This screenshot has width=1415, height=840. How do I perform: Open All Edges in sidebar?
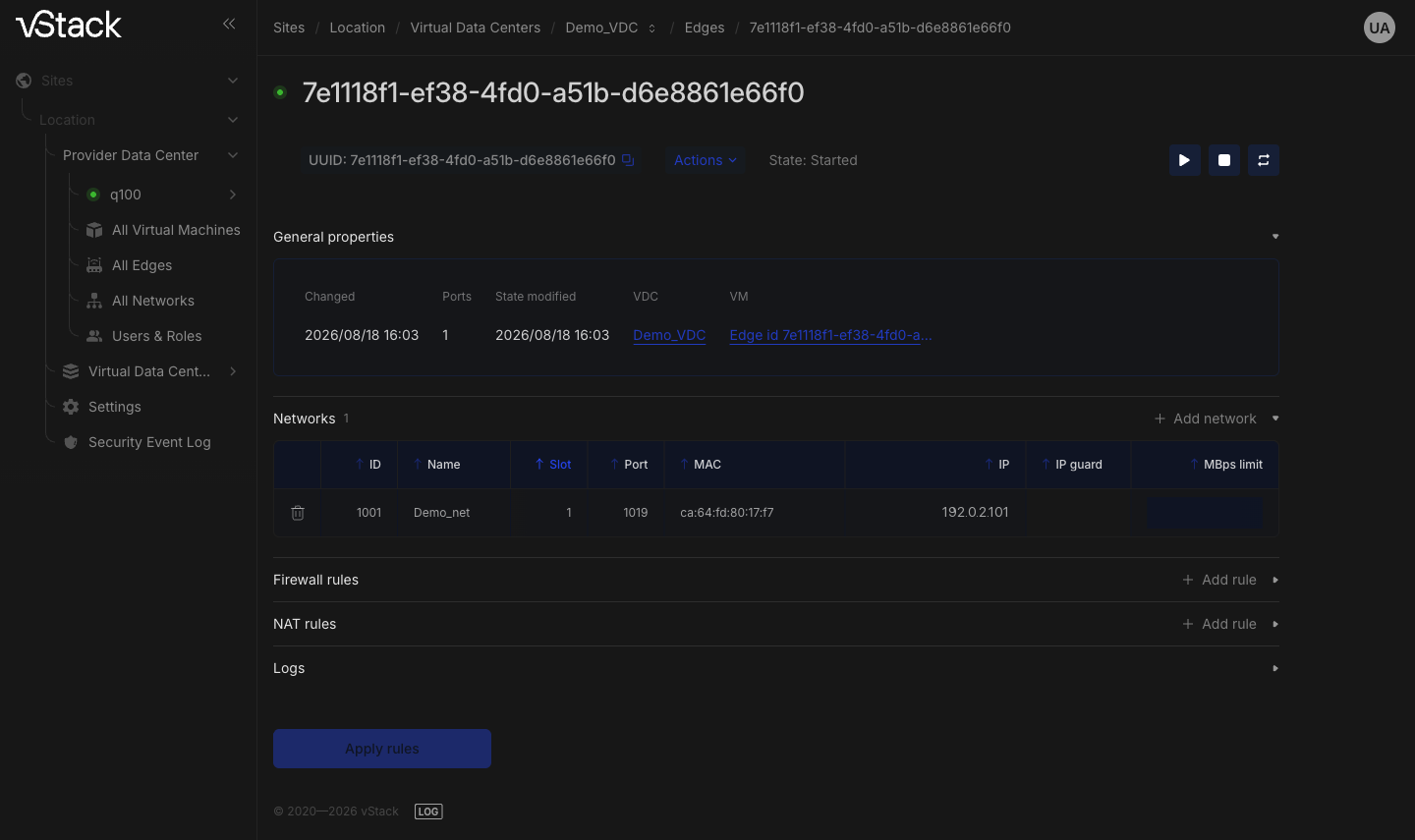tap(141, 265)
